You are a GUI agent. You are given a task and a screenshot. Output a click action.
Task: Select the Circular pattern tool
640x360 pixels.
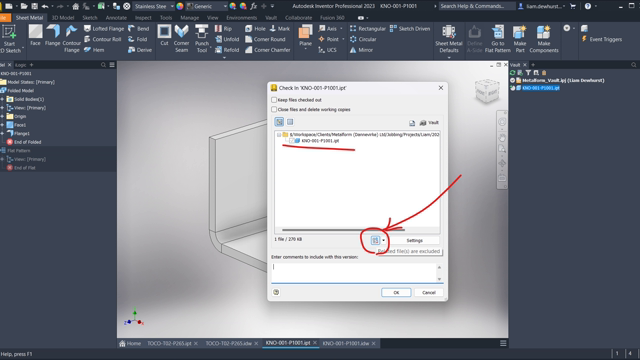[363, 39]
